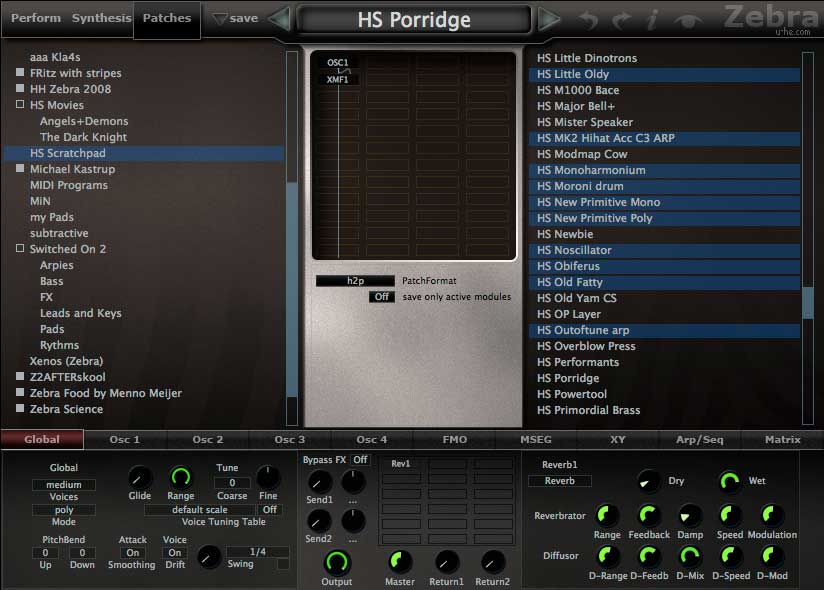
Task: Click the undo arrow icon
Action: click(589, 20)
